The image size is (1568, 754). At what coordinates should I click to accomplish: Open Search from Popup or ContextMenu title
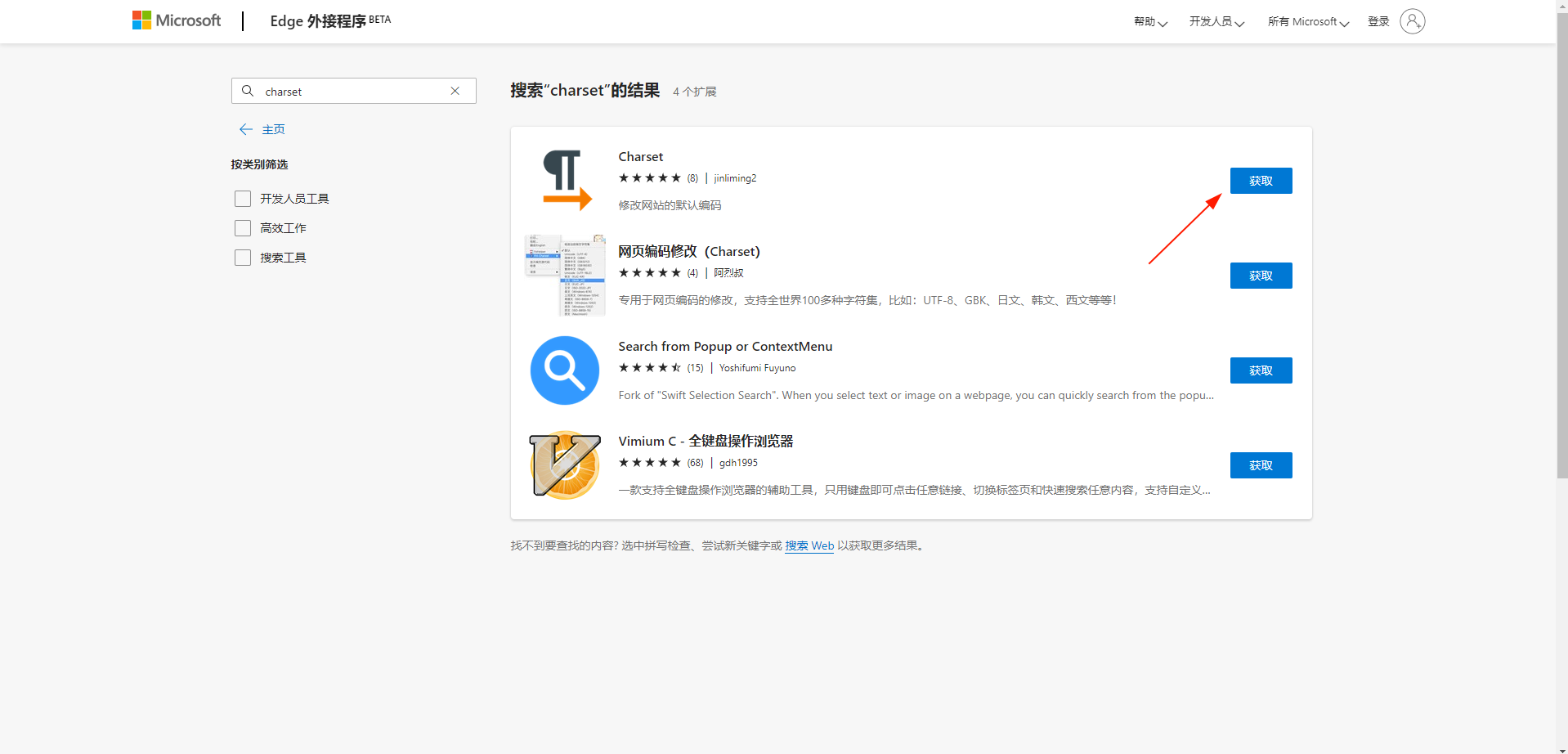click(x=725, y=346)
